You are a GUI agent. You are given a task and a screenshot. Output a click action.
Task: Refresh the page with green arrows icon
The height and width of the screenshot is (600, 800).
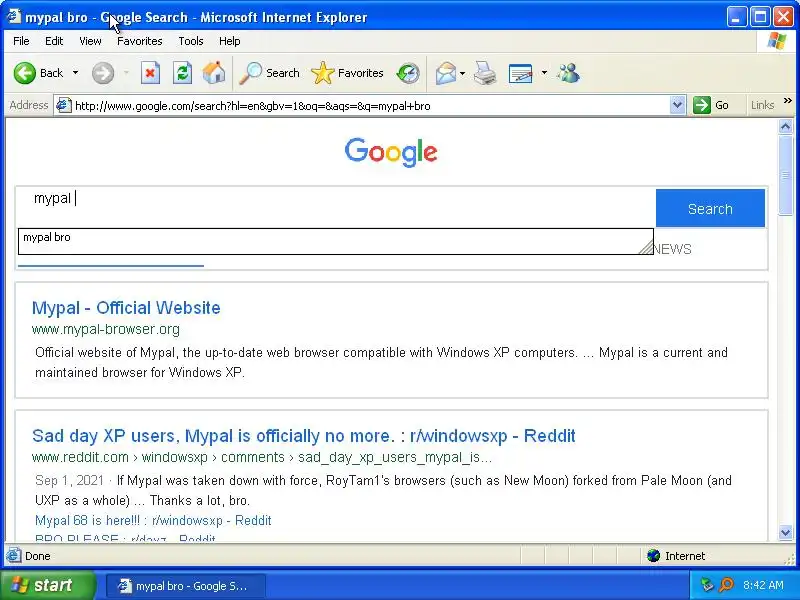point(182,73)
